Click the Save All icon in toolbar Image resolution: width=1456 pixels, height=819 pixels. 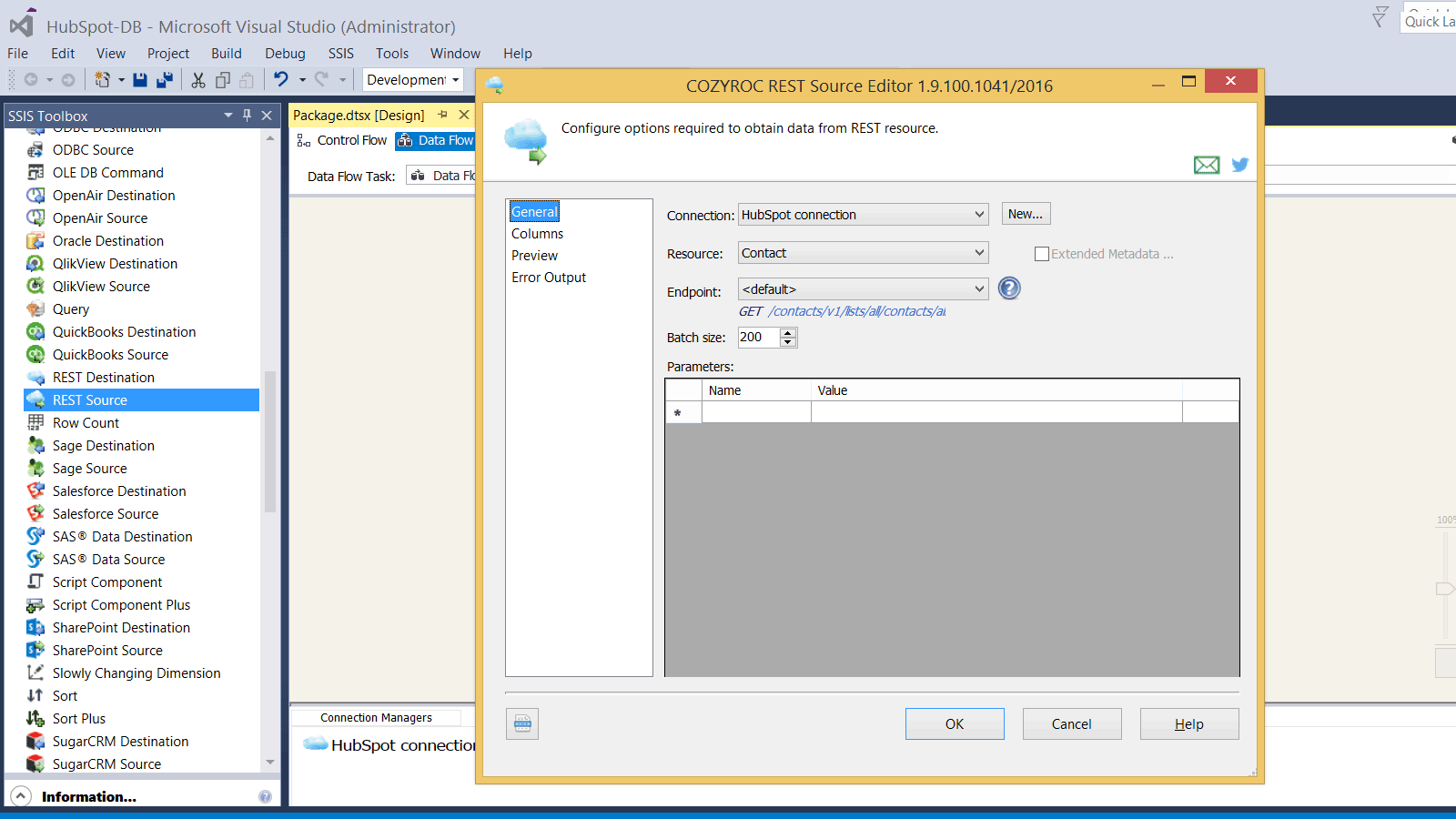[x=165, y=80]
